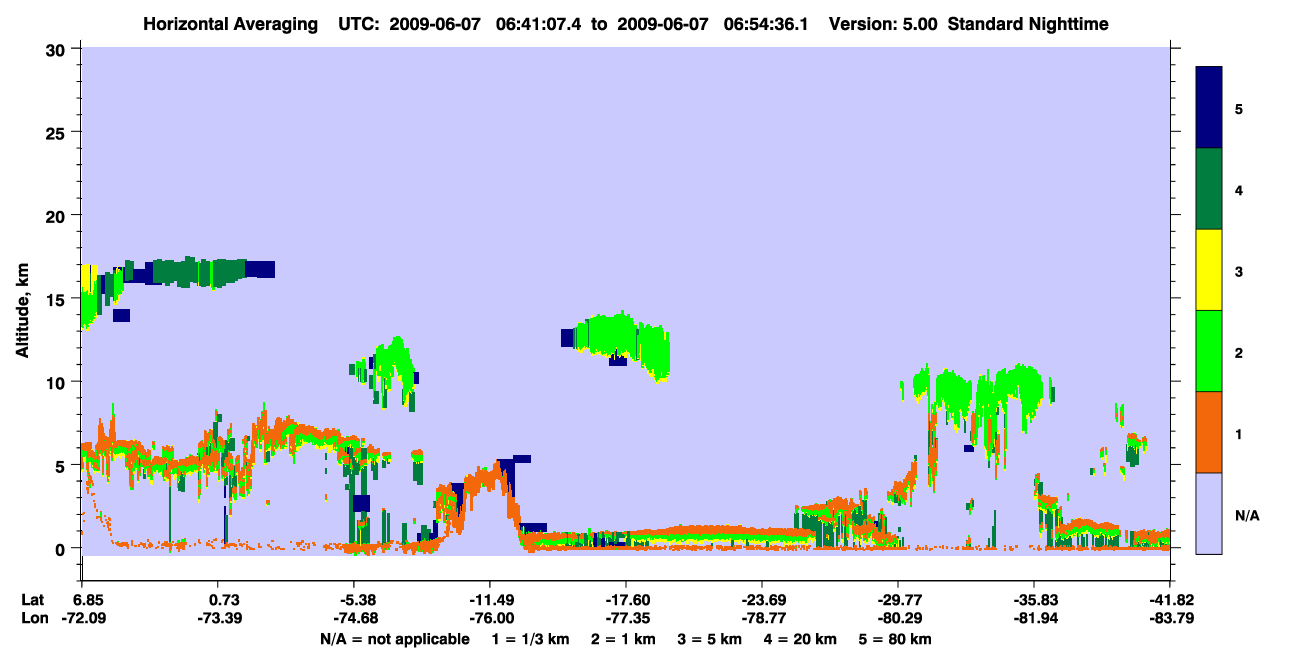
Task: Click longitude value -81.94
Action: click(1035, 619)
